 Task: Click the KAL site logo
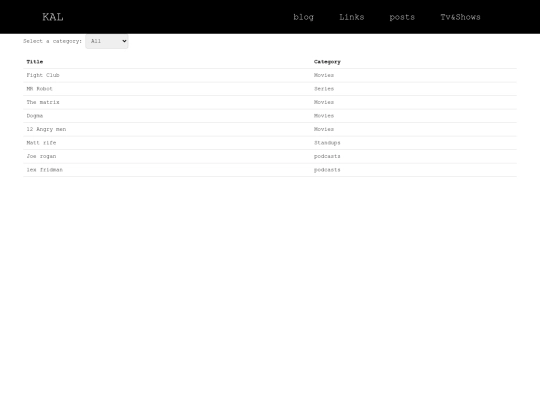(x=53, y=17)
